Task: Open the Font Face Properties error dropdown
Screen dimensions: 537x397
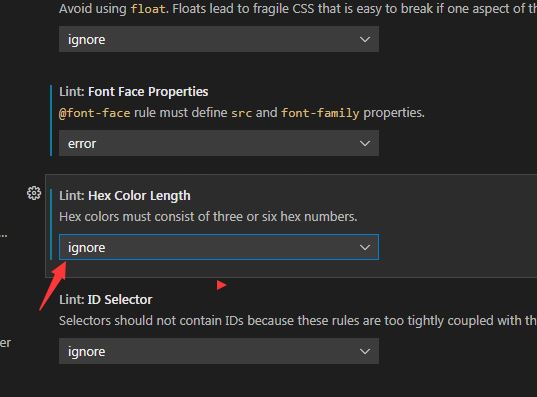Action: coord(219,144)
